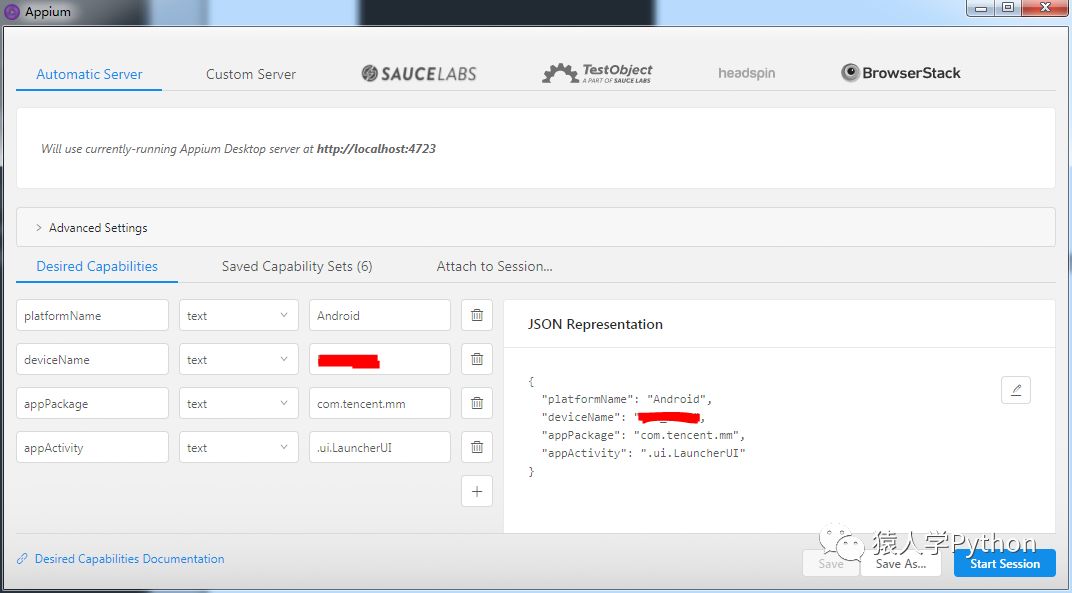Select the headspin server tab
The image size is (1072, 593).
[x=747, y=73]
